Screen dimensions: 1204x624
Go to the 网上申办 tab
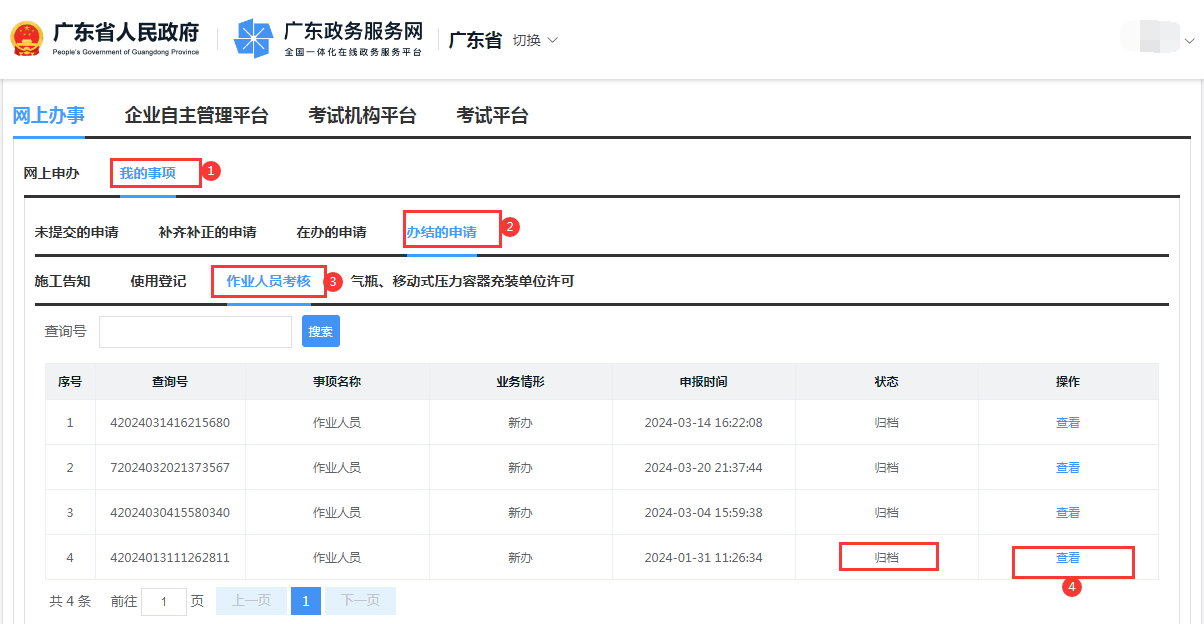coord(51,174)
